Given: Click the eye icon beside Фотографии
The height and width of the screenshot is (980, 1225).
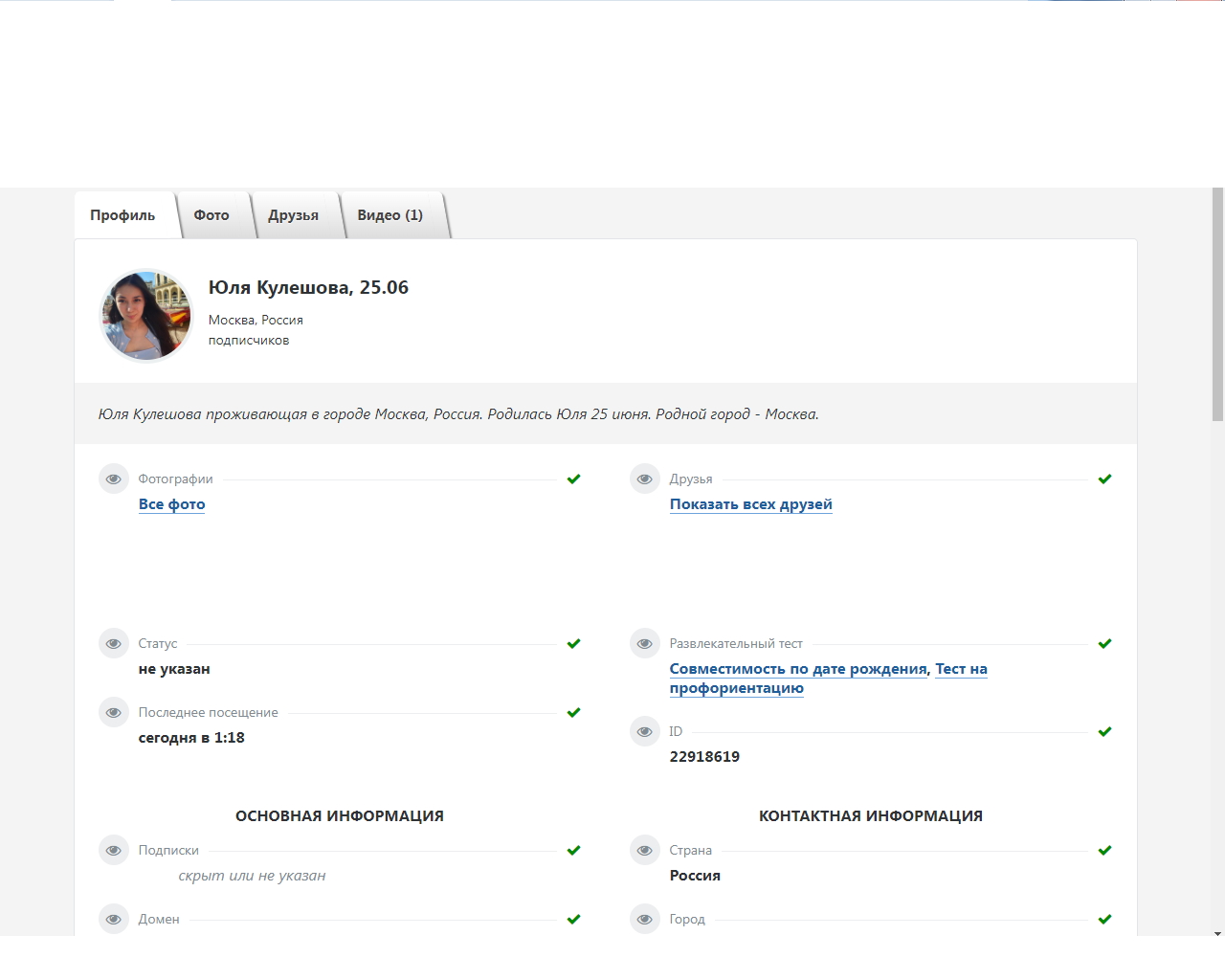Looking at the screenshot, I should pyautogui.click(x=114, y=479).
